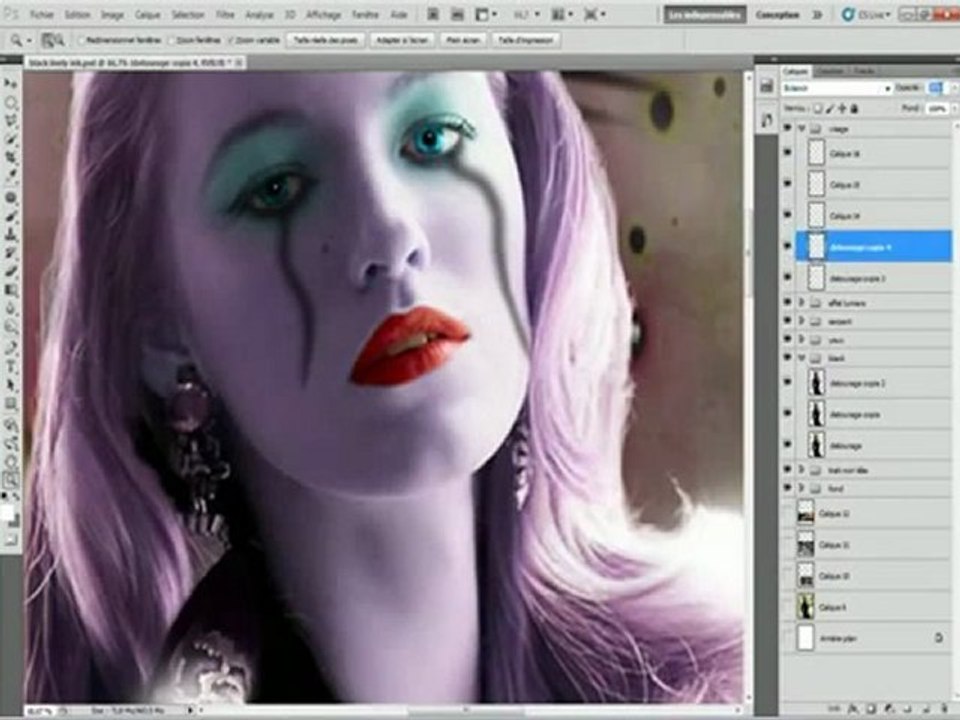
Task: Switch to the Les indispensables workspace
Action: point(705,15)
